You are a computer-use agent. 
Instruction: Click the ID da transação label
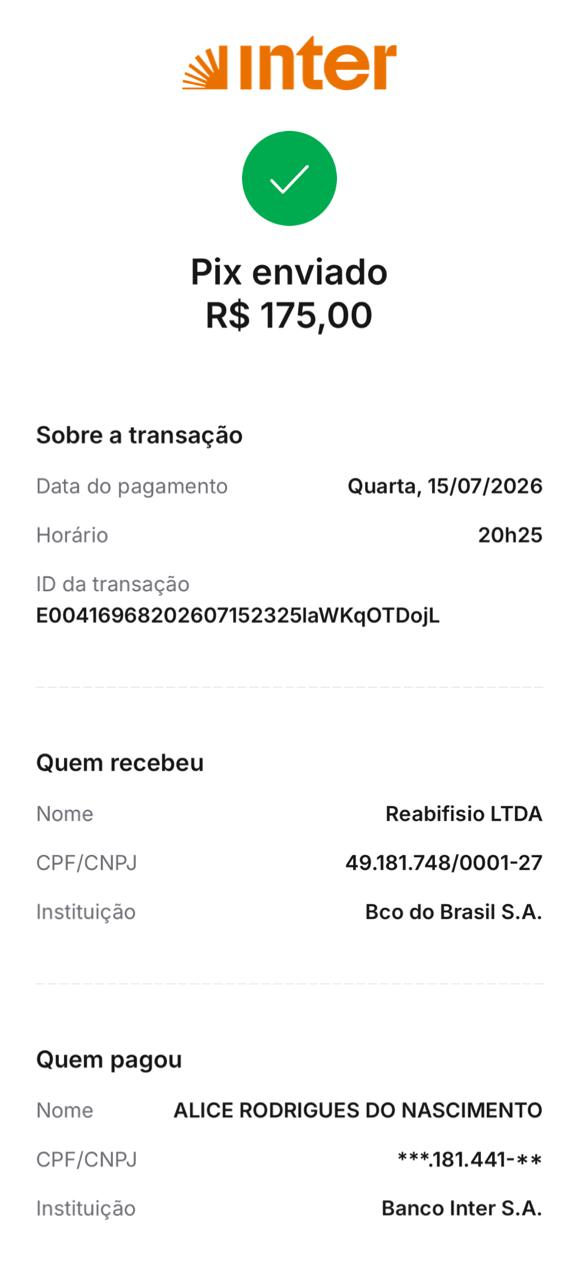pos(113,584)
